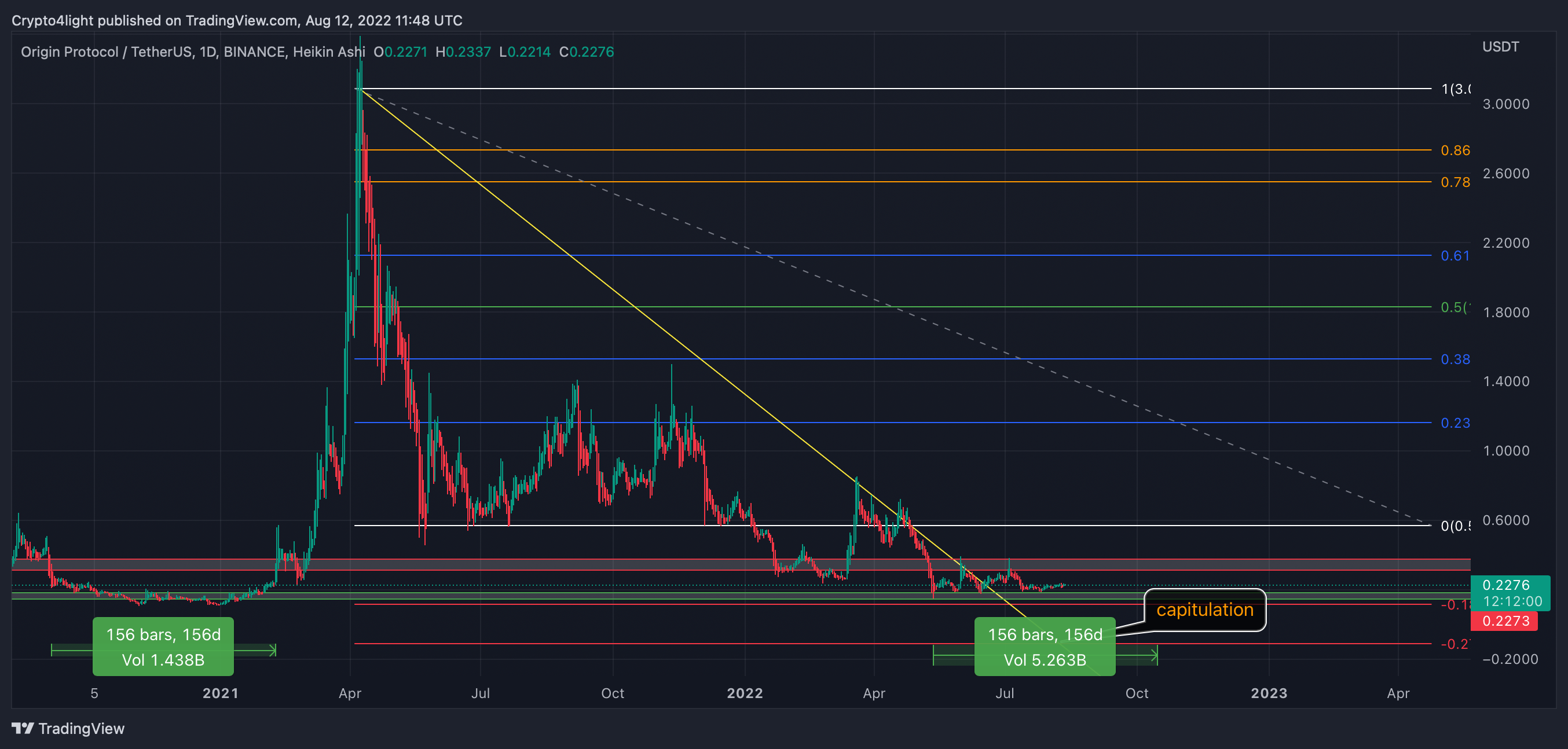Click the -0.2000 price axis tick
Viewport: 1568px width, 749px height.
click(x=1510, y=659)
